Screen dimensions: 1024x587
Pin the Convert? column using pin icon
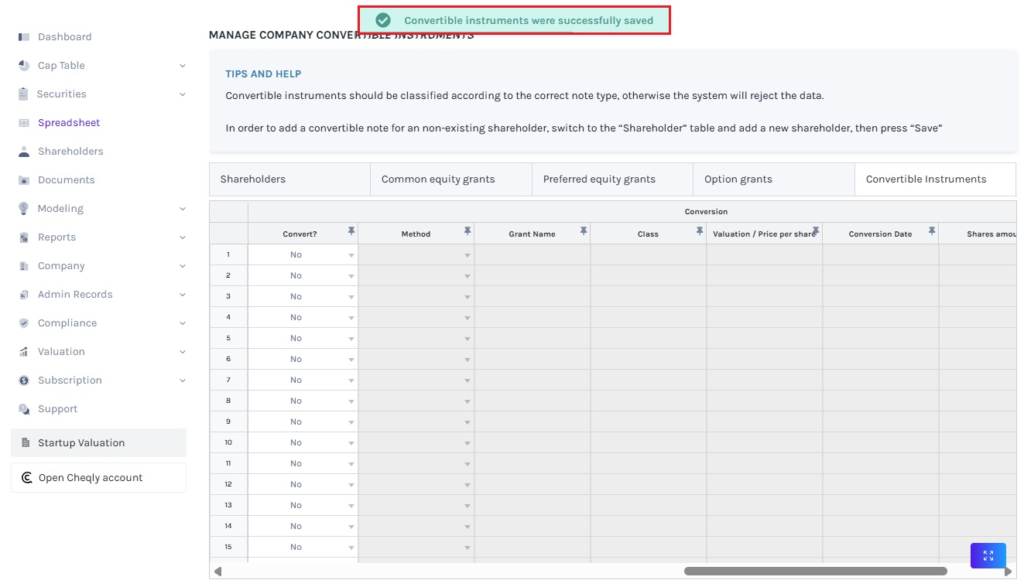pos(351,231)
